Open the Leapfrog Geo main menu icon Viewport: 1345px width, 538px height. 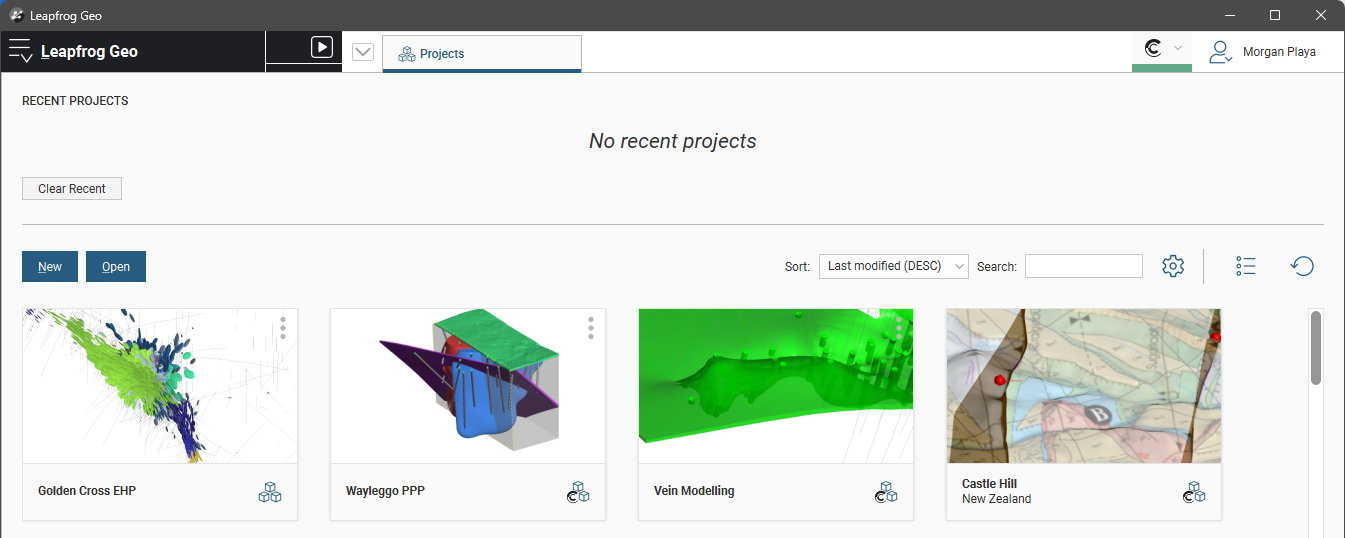click(20, 51)
